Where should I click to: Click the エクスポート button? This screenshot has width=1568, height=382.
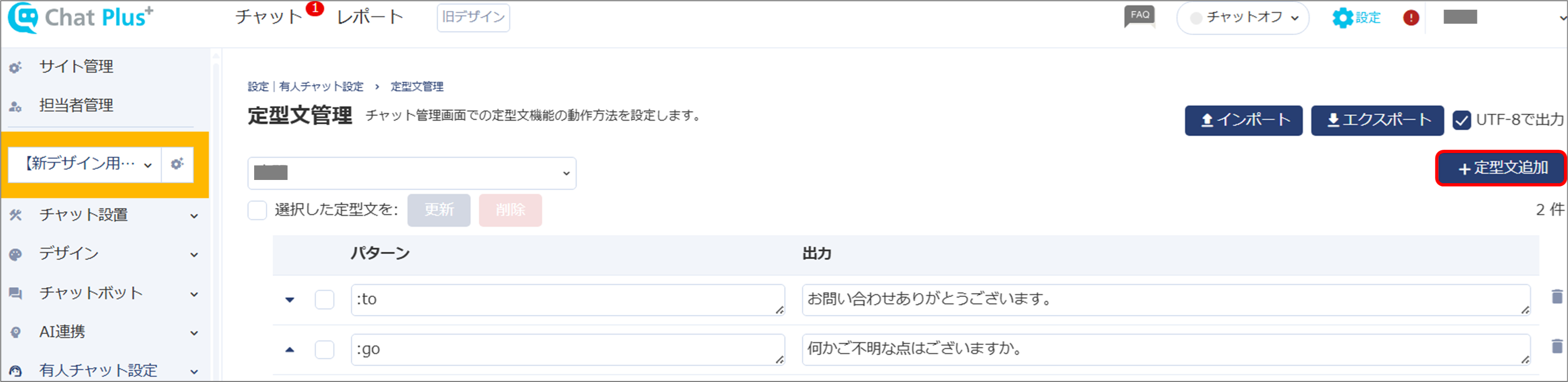click(x=1377, y=120)
